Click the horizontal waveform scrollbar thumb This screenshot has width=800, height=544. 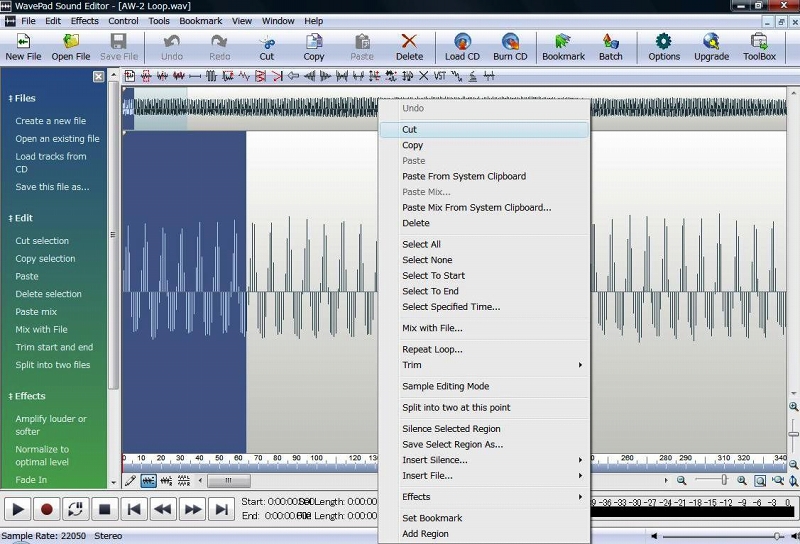click(229, 480)
